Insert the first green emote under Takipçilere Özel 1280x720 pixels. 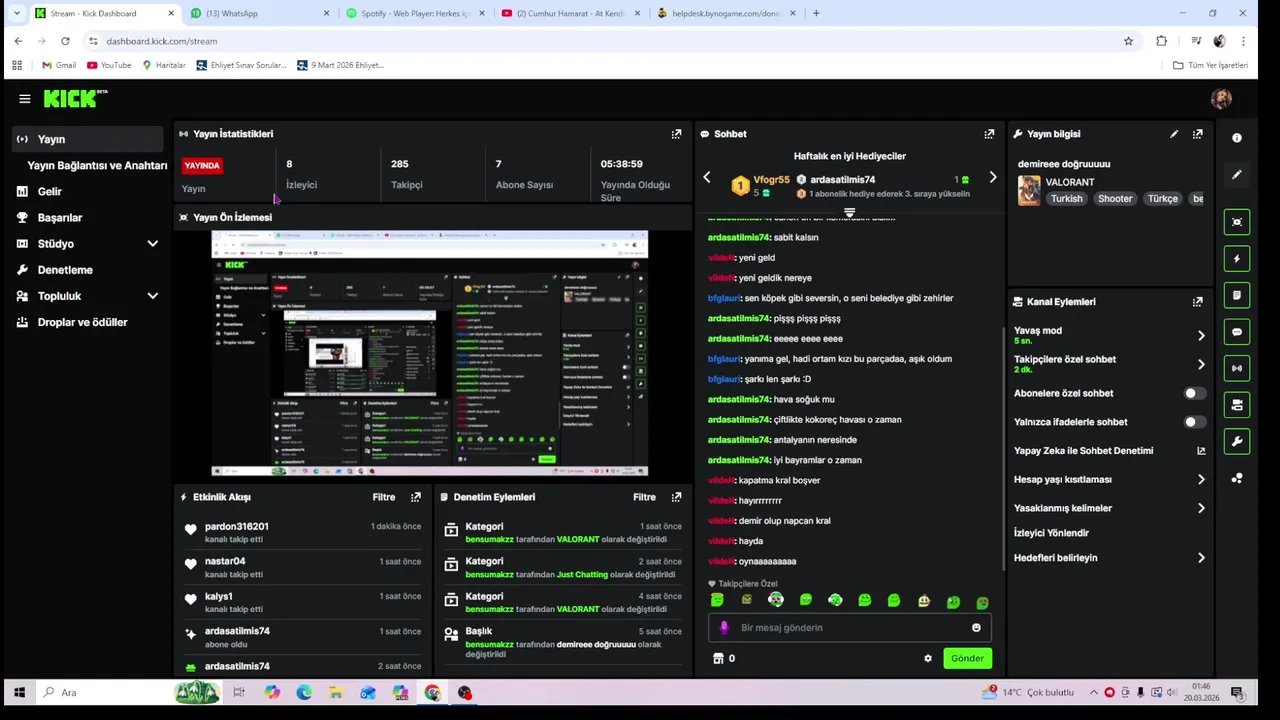[717, 600]
